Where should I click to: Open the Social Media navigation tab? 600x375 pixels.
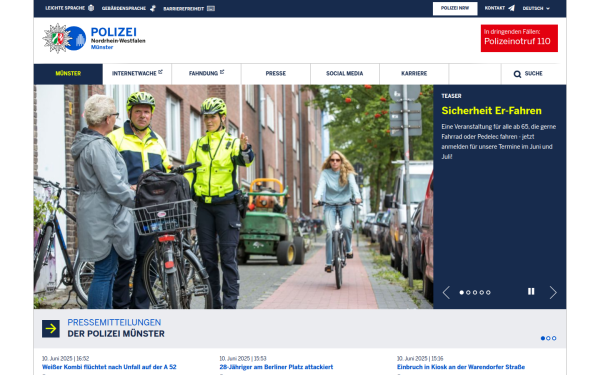(344, 73)
